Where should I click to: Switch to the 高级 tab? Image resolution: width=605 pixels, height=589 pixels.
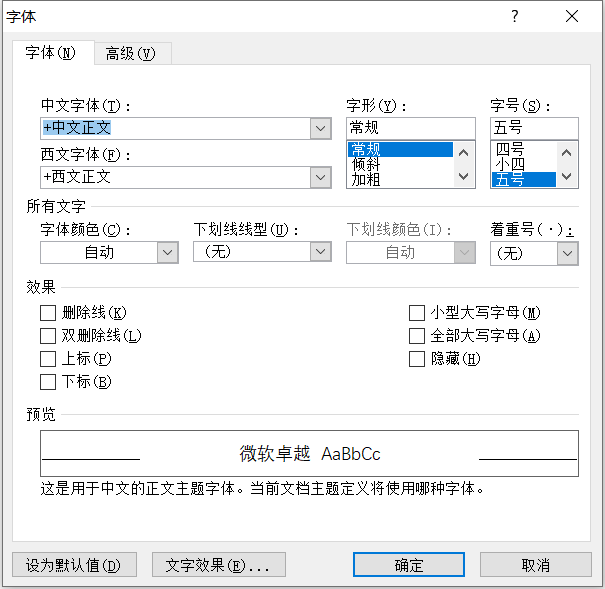click(131, 54)
